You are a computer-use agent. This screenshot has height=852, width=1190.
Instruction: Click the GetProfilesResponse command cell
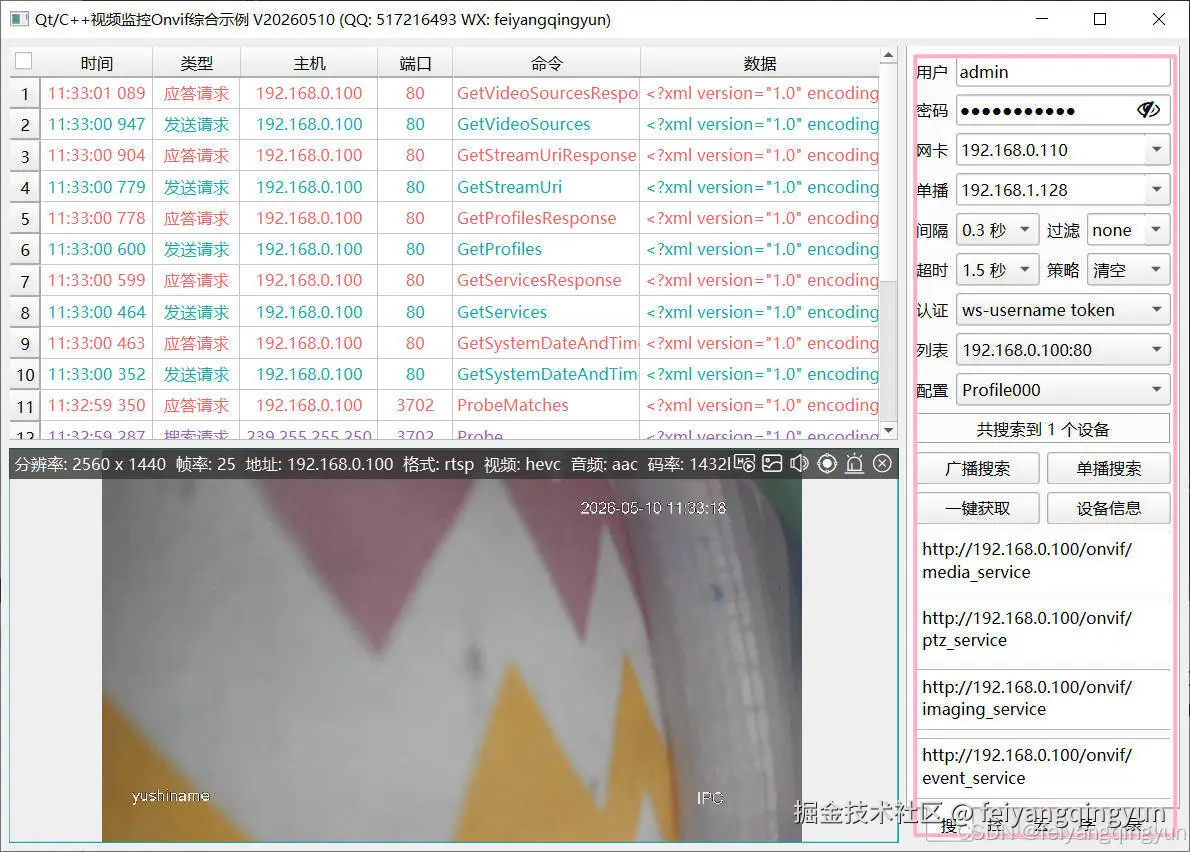[x=546, y=219]
